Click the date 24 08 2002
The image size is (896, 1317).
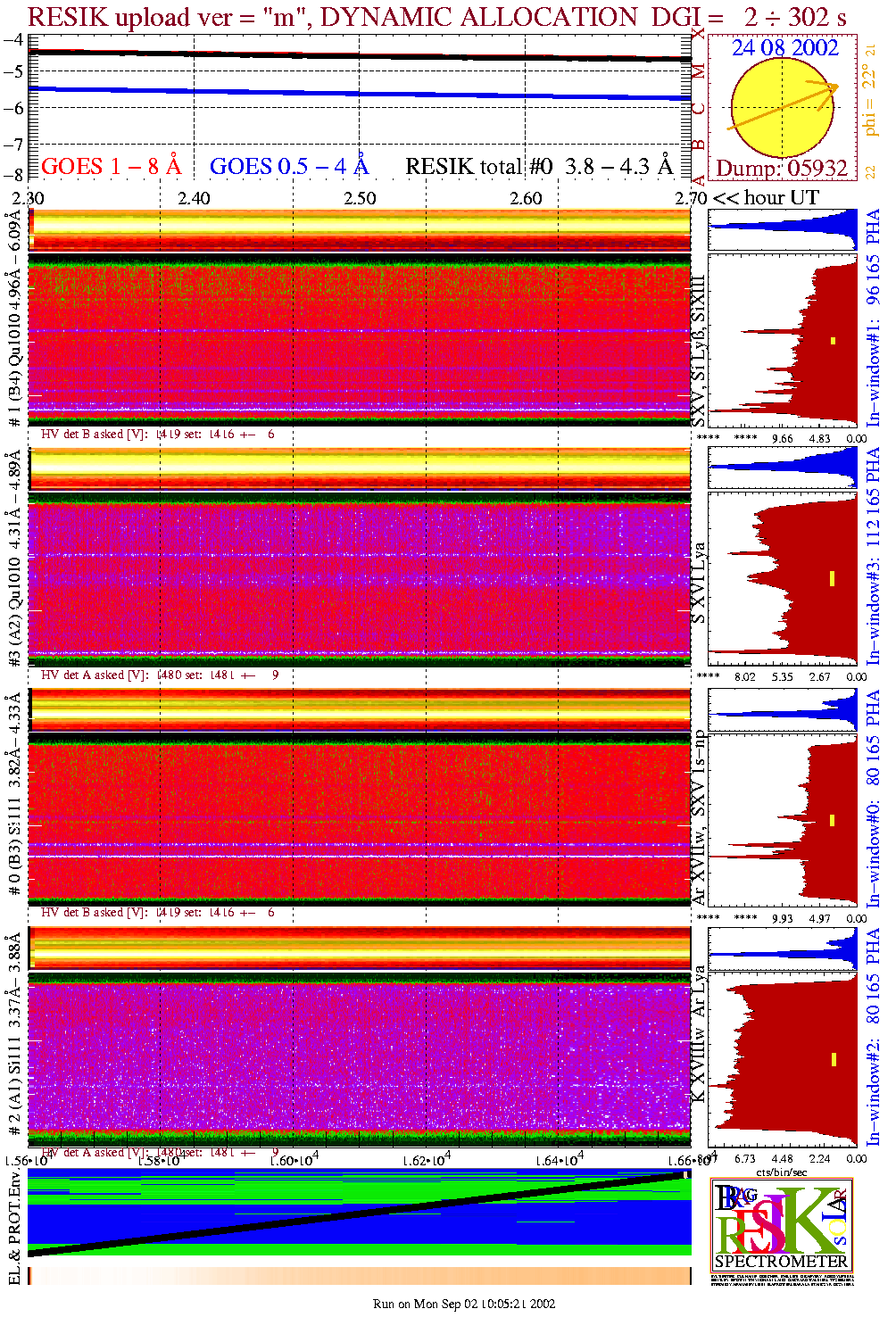(x=784, y=48)
